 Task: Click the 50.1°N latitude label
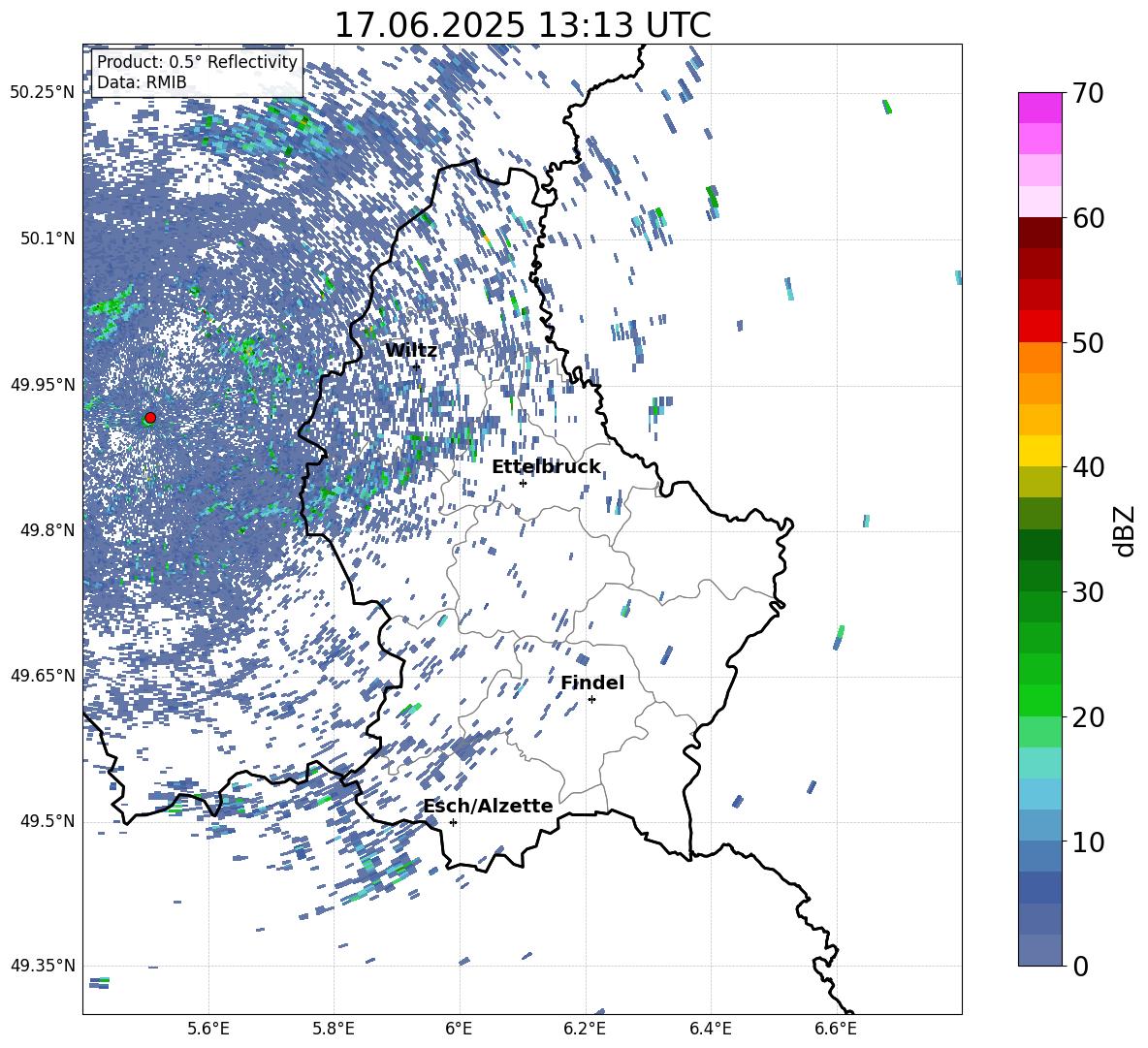tap(48, 238)
